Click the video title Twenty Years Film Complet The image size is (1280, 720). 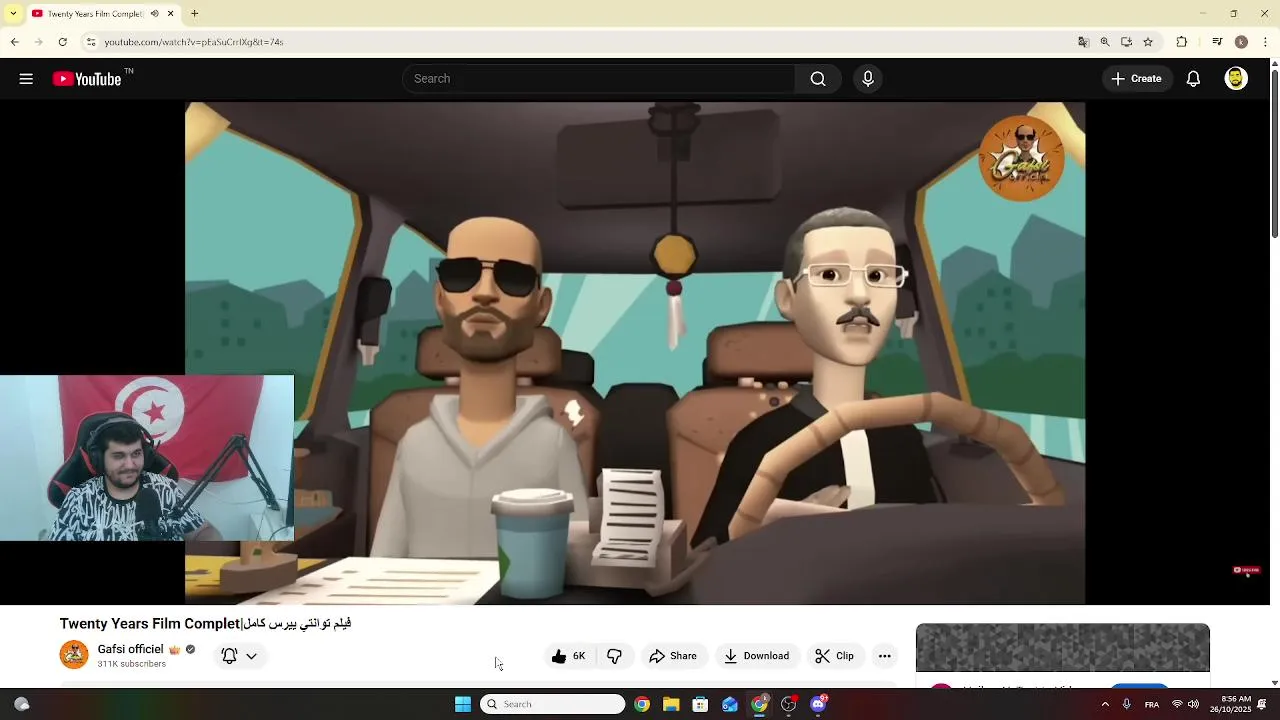pyautogui.click(x=205, y=623)
